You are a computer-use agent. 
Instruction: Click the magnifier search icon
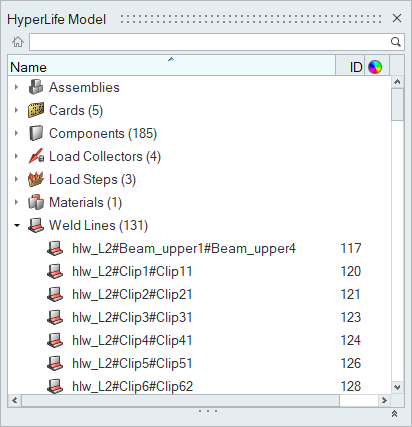(396, 42)
